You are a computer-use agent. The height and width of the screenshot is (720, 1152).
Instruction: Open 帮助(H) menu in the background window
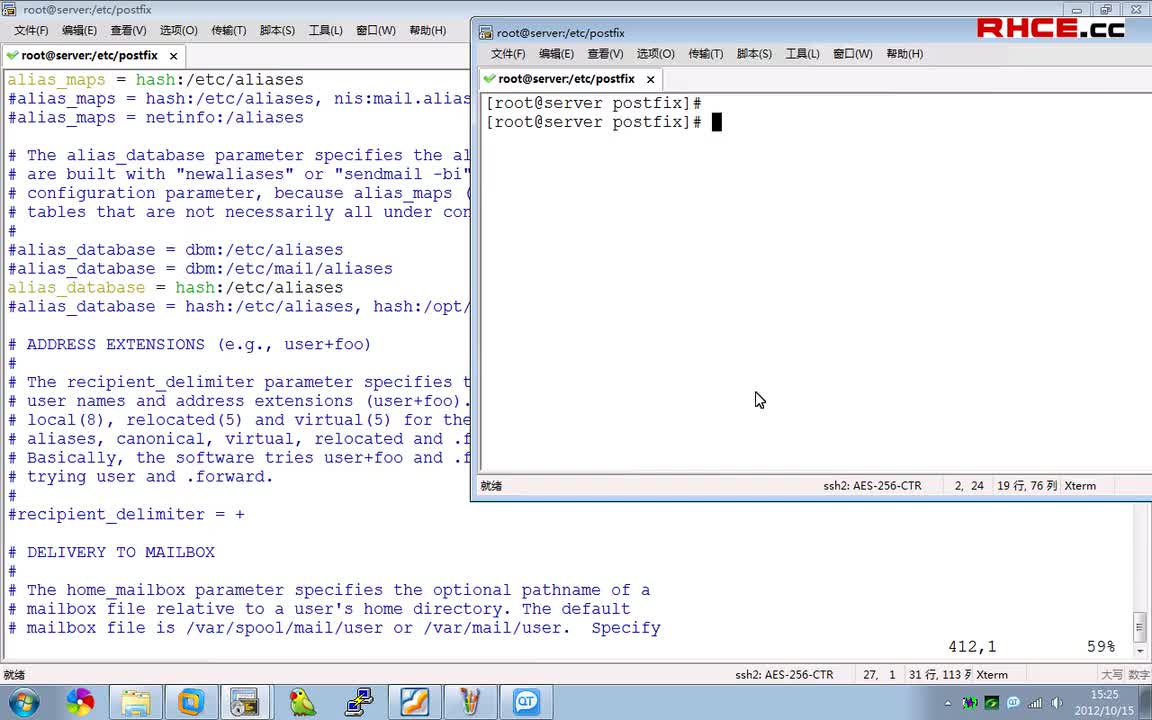(428, 30)
